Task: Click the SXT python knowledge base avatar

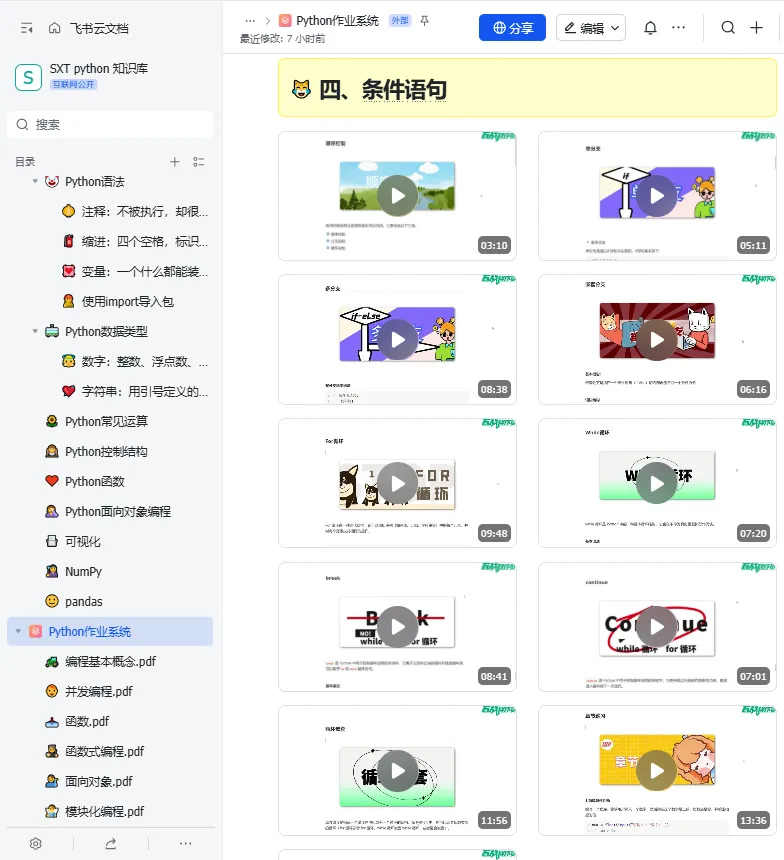Action: click(29, 77)
